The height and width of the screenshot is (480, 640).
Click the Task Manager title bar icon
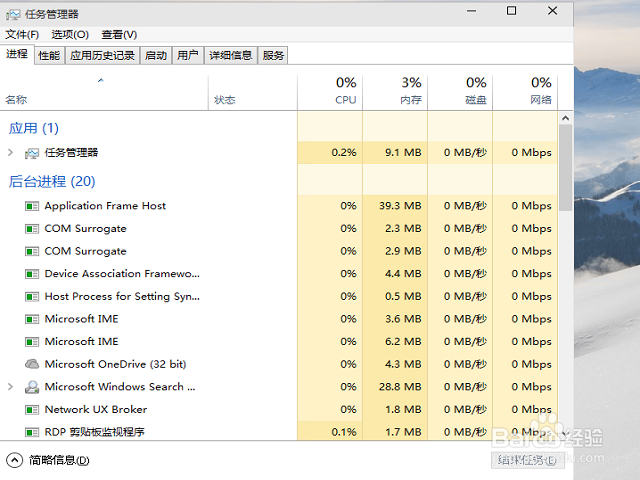tap(13, 15)
